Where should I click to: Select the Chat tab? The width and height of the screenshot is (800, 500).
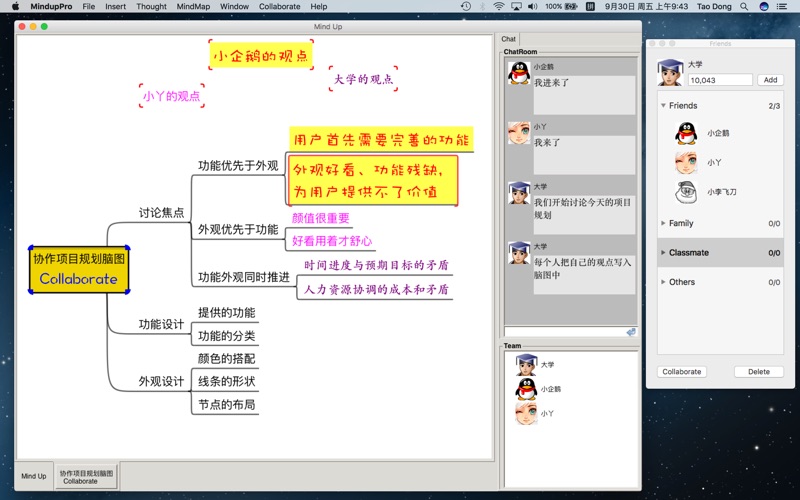point(508,39)
